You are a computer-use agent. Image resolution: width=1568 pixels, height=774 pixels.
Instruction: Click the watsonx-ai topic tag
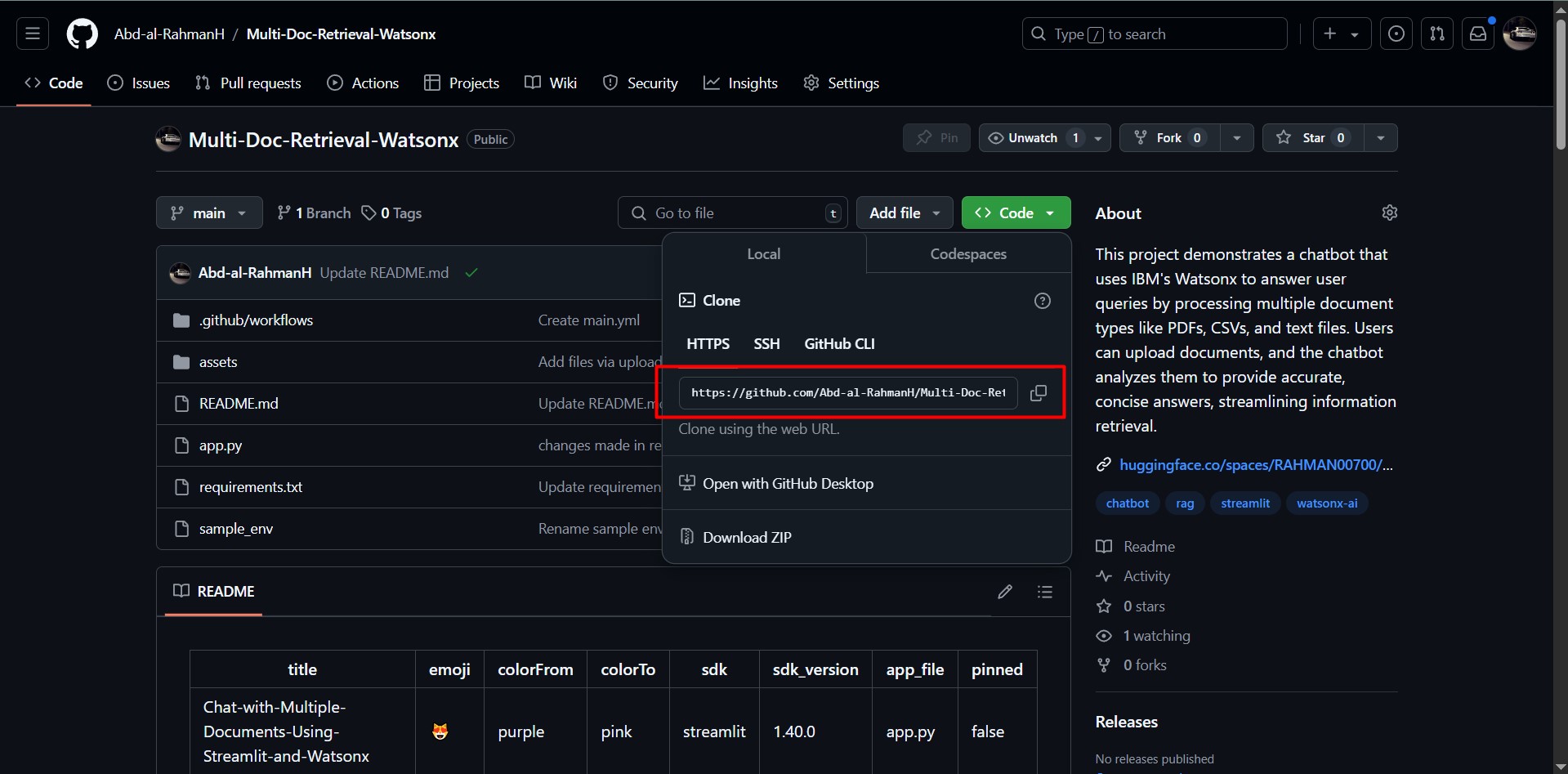point(1327,503)
